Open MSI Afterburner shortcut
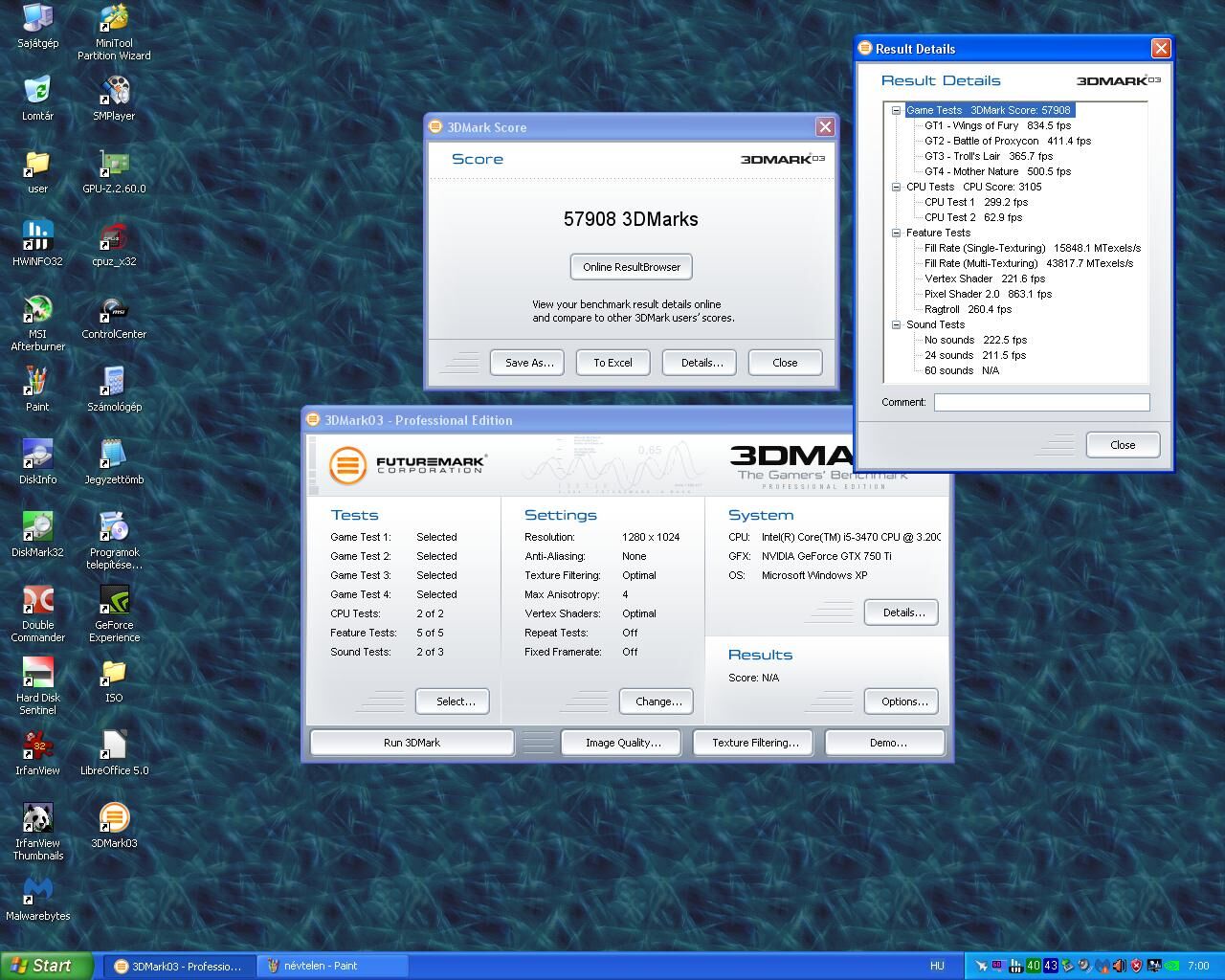Screen dimensions: 1225x980 (x=37, y=323)
